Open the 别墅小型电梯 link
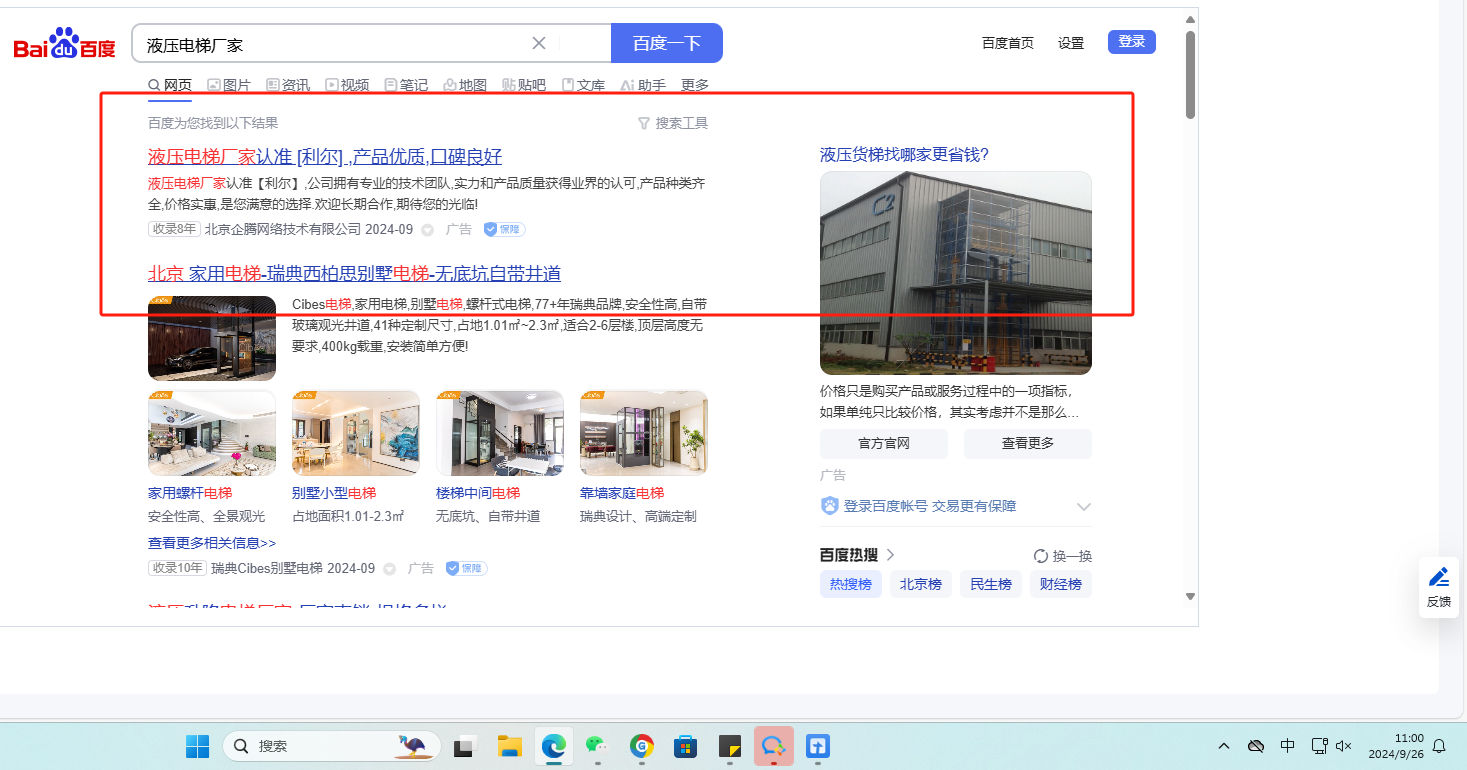The image size is (1467, 770). (x=334, y=493)
